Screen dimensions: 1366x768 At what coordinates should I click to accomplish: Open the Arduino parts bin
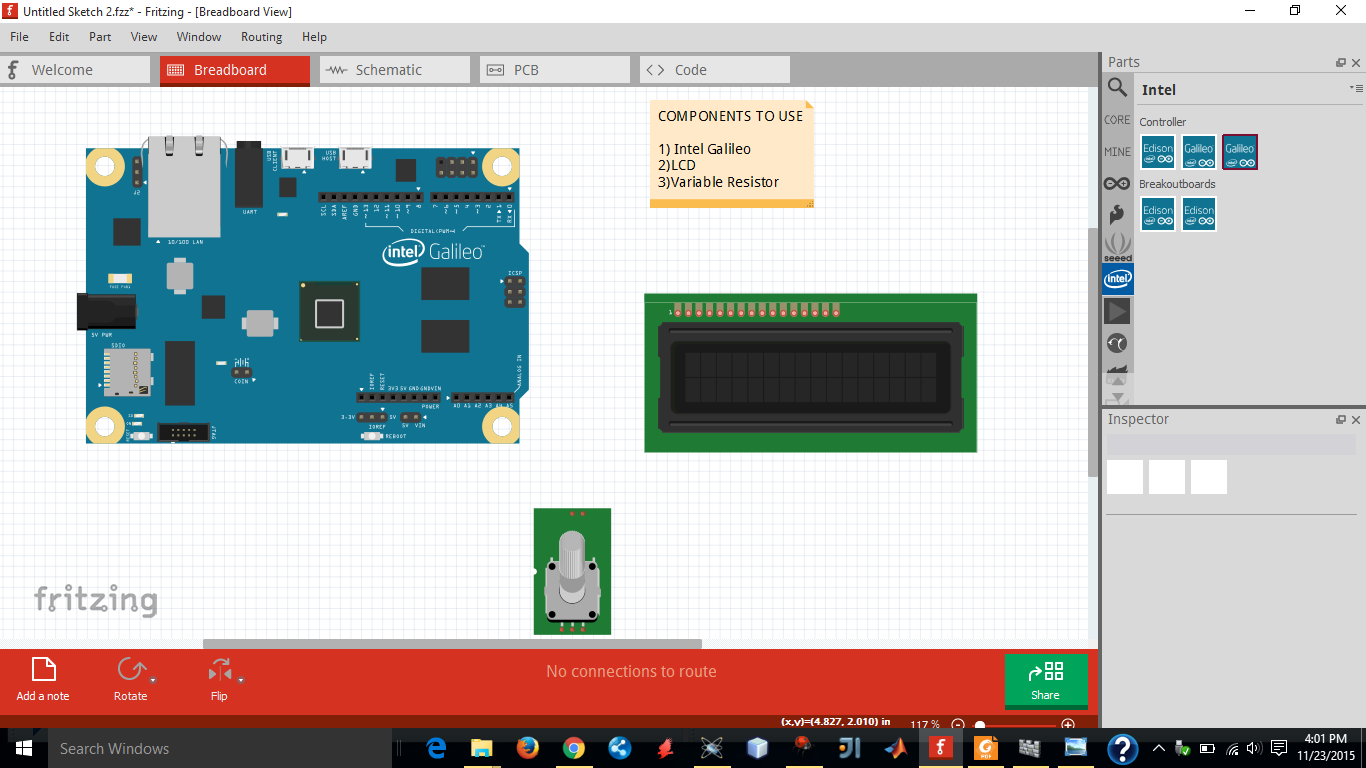(x=1117, y=184)
